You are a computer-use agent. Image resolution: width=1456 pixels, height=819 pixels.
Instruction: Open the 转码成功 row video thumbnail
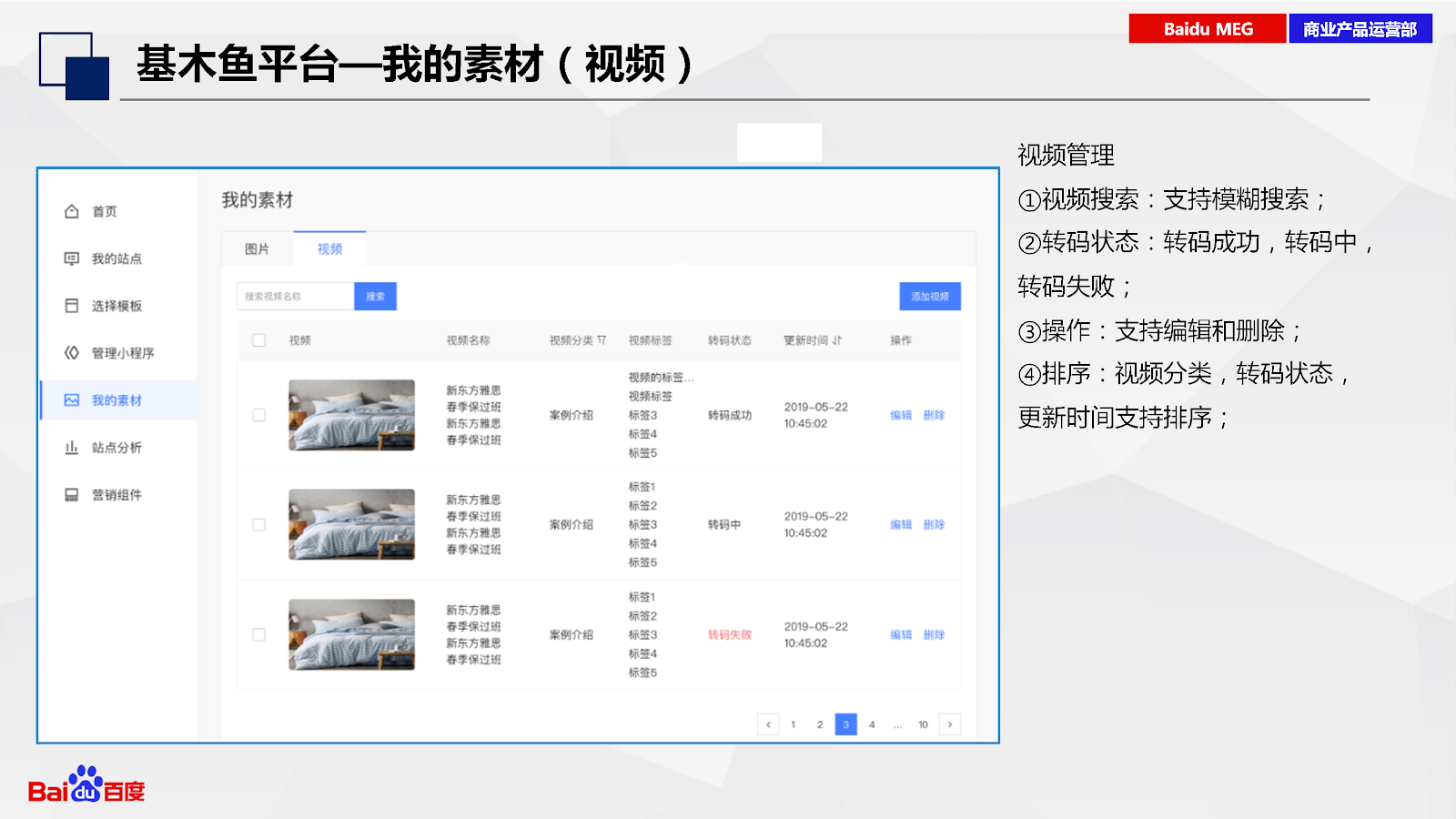pyautogui.click(x=352, y=415)
